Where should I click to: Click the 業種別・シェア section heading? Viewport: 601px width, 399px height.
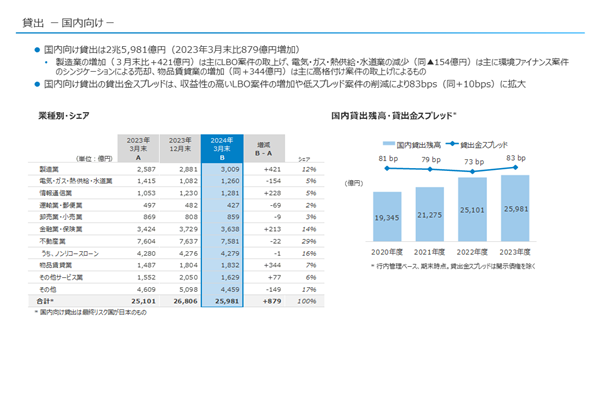64,115
